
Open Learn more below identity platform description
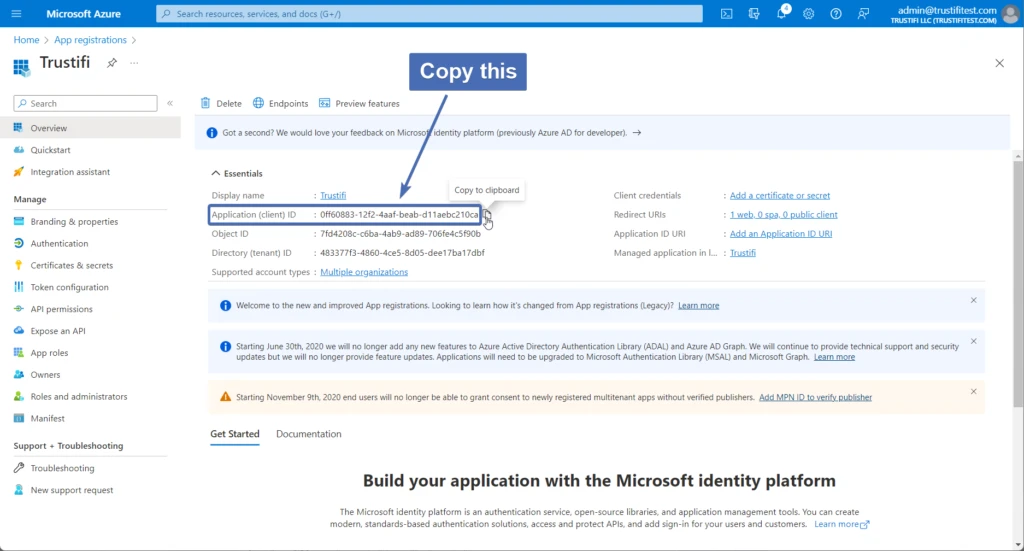point(841,524)
